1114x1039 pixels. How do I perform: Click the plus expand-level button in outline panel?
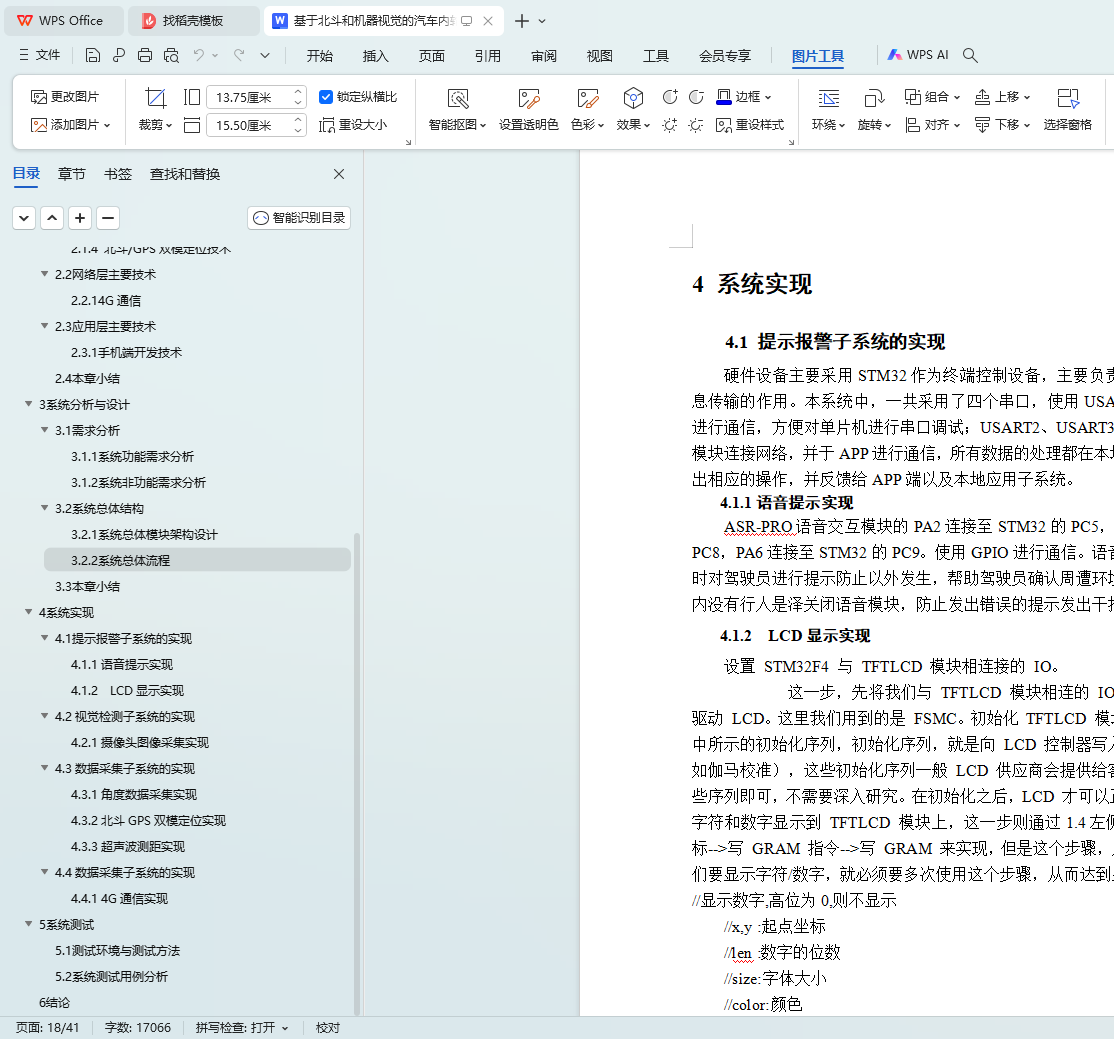point(80,218)
